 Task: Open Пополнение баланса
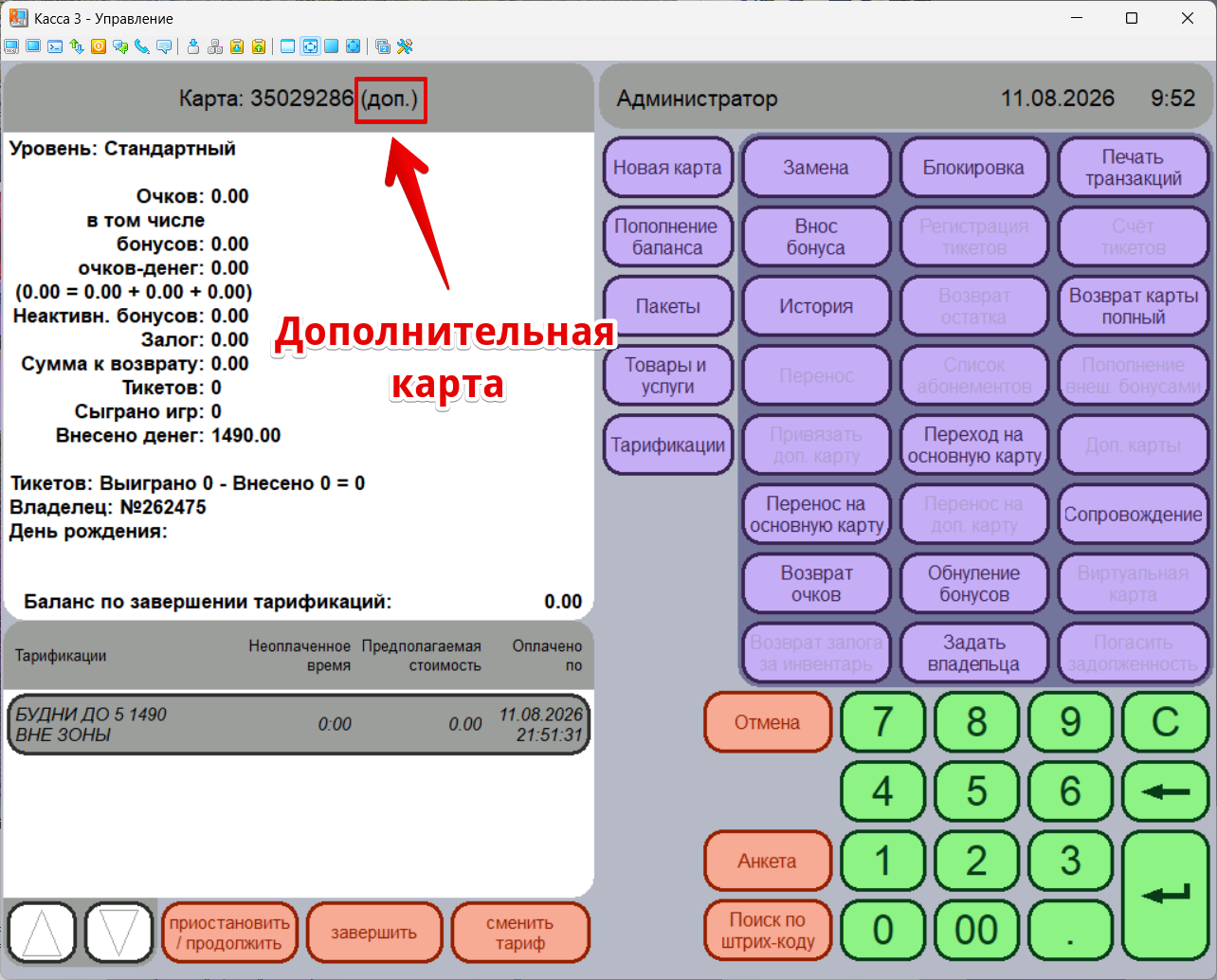coord(668,237)
